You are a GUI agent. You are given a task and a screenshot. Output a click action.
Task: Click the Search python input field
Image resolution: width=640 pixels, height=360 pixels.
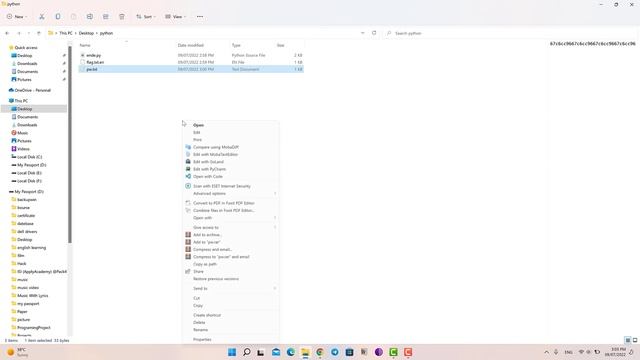coord(510,33)
